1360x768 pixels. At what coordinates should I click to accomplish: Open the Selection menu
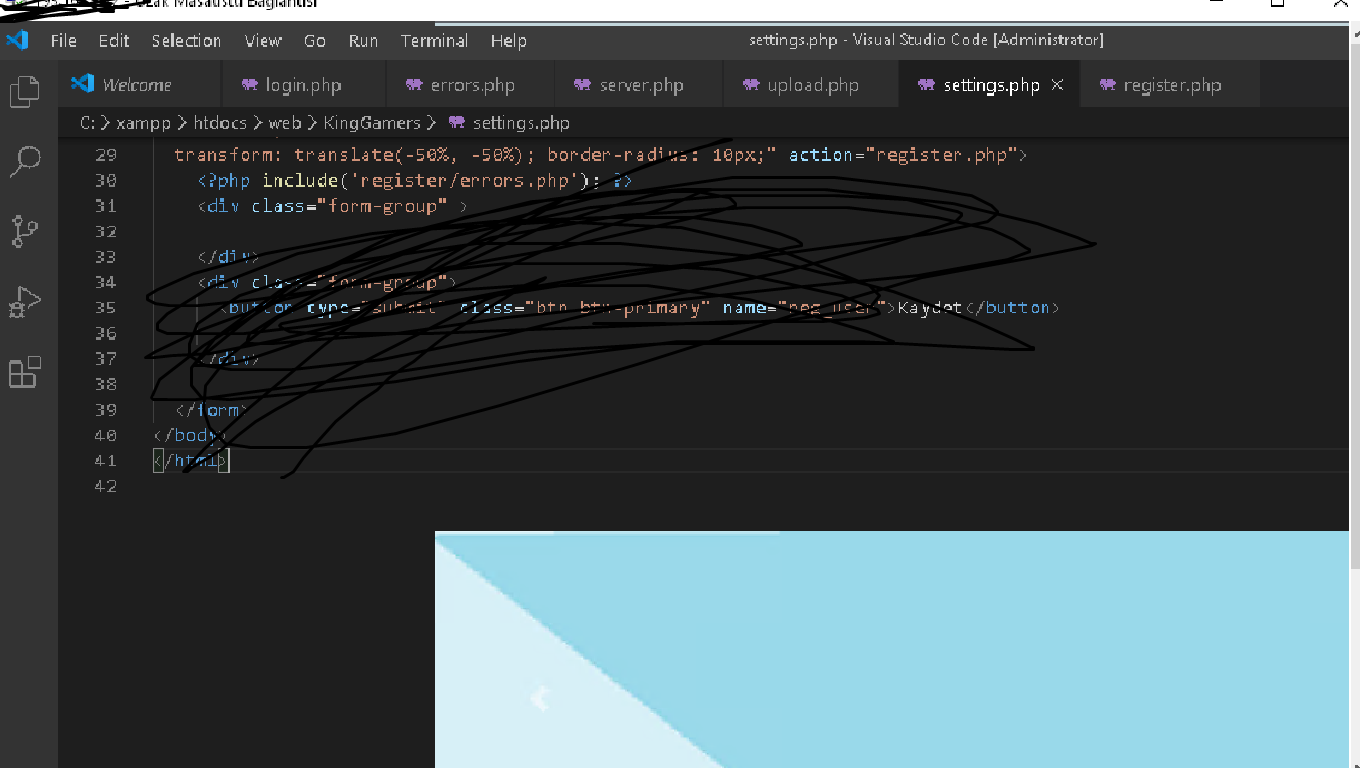point(186,41)
